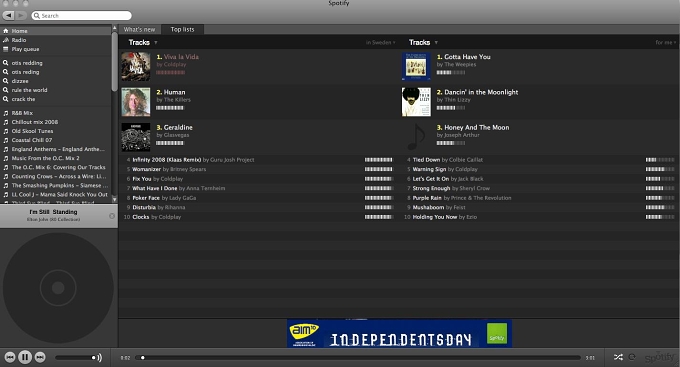
Task: Click now playing title I'm Still Standing
Action: [x=53, y=212]
